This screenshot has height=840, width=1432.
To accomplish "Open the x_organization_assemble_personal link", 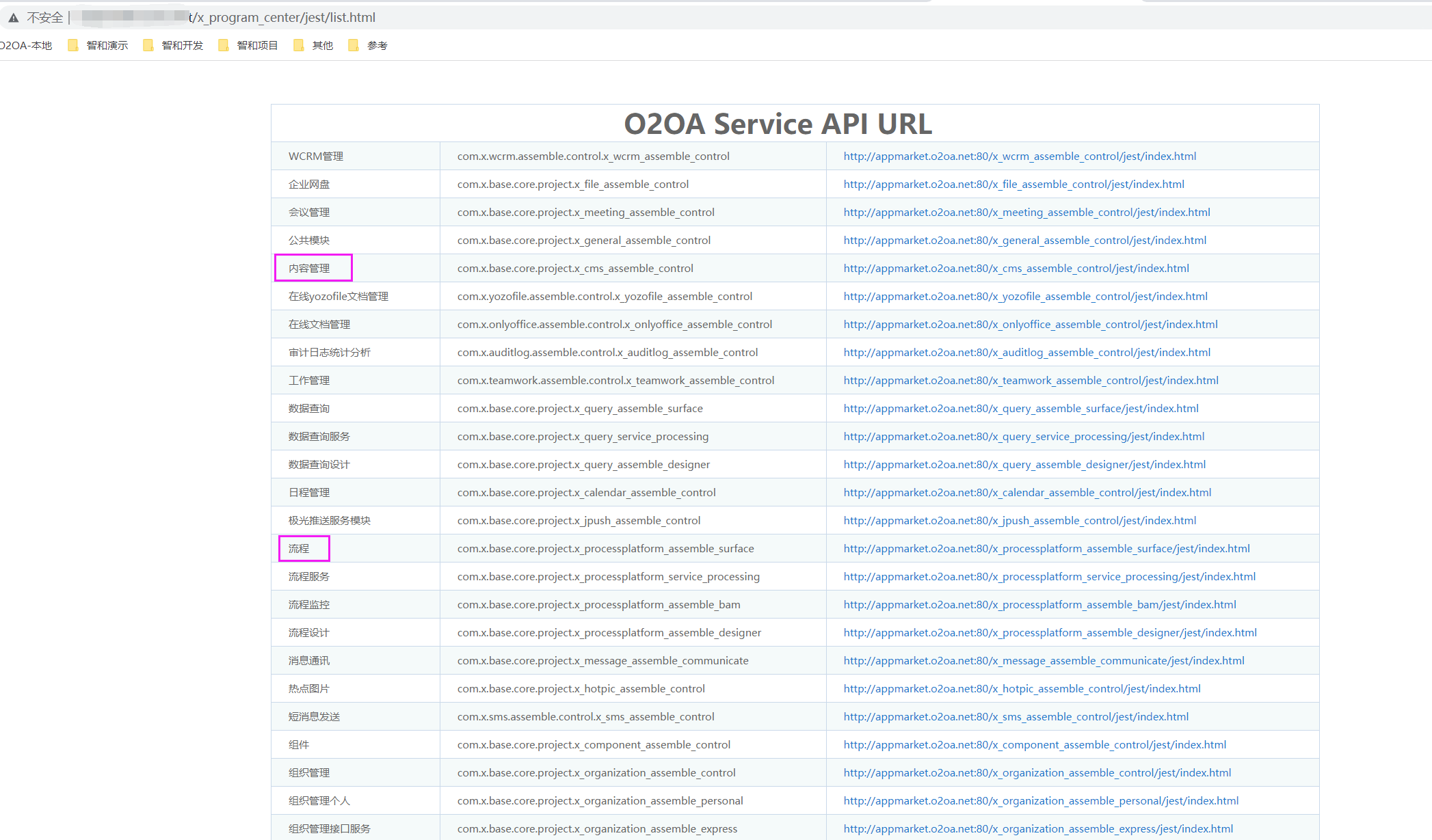I will pyautogui.click(x=1040, y=801).
